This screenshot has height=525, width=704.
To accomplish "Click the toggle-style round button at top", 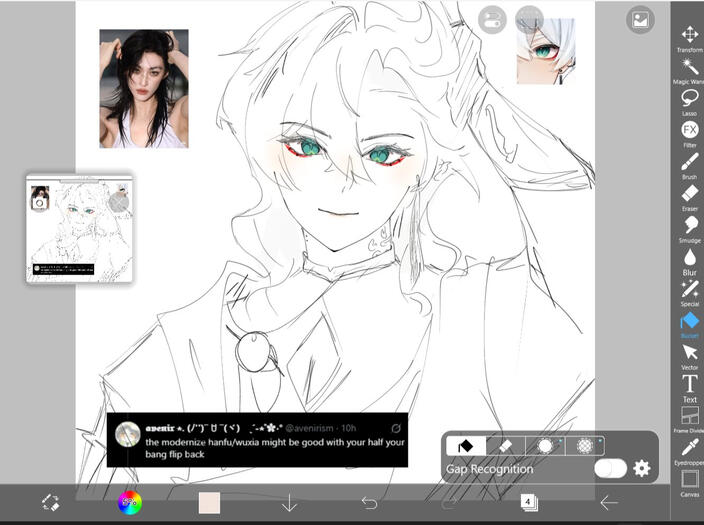I will click(x=492, y=20).
